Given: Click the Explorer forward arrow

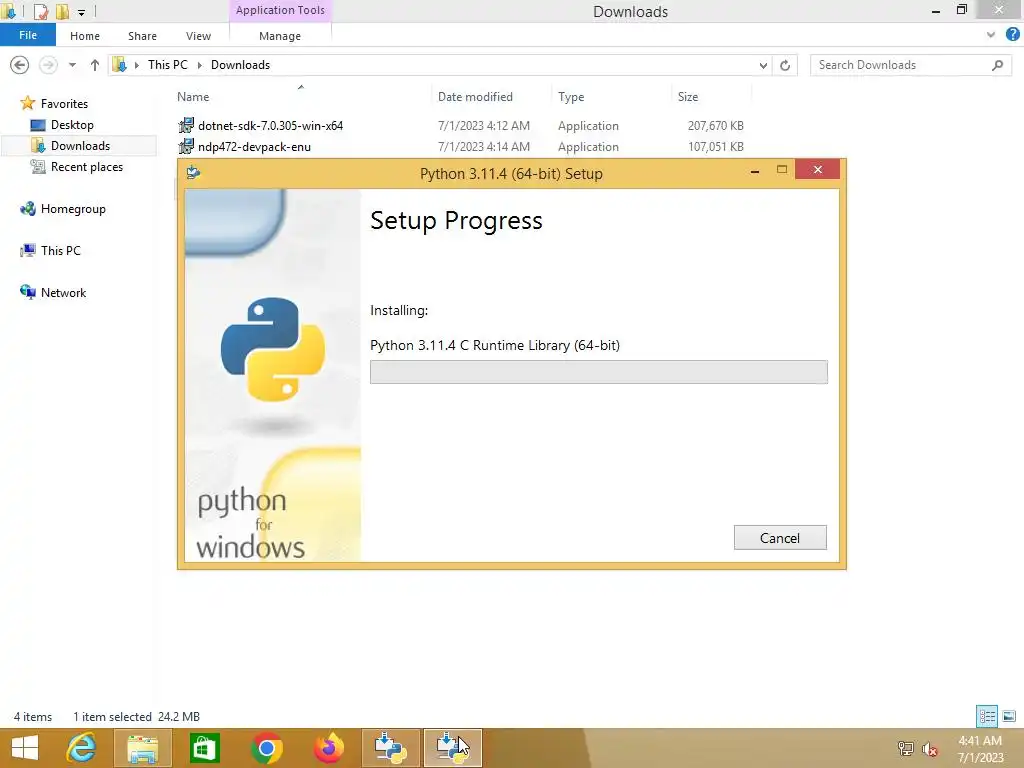Looking at the screenshot, I should click(x=48, y=65).
